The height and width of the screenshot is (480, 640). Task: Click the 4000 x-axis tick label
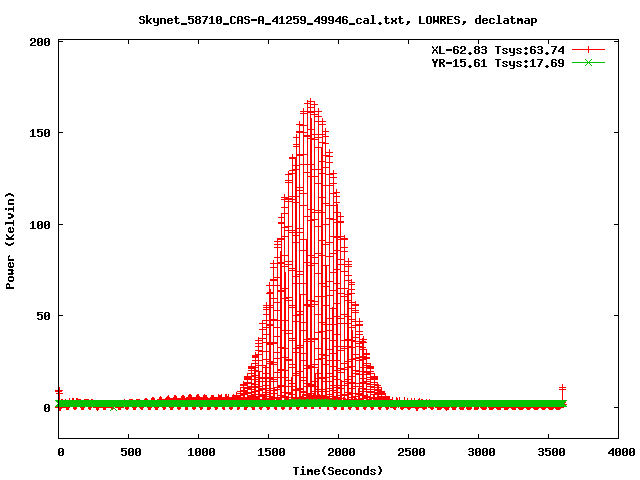(x=621, y=452)
